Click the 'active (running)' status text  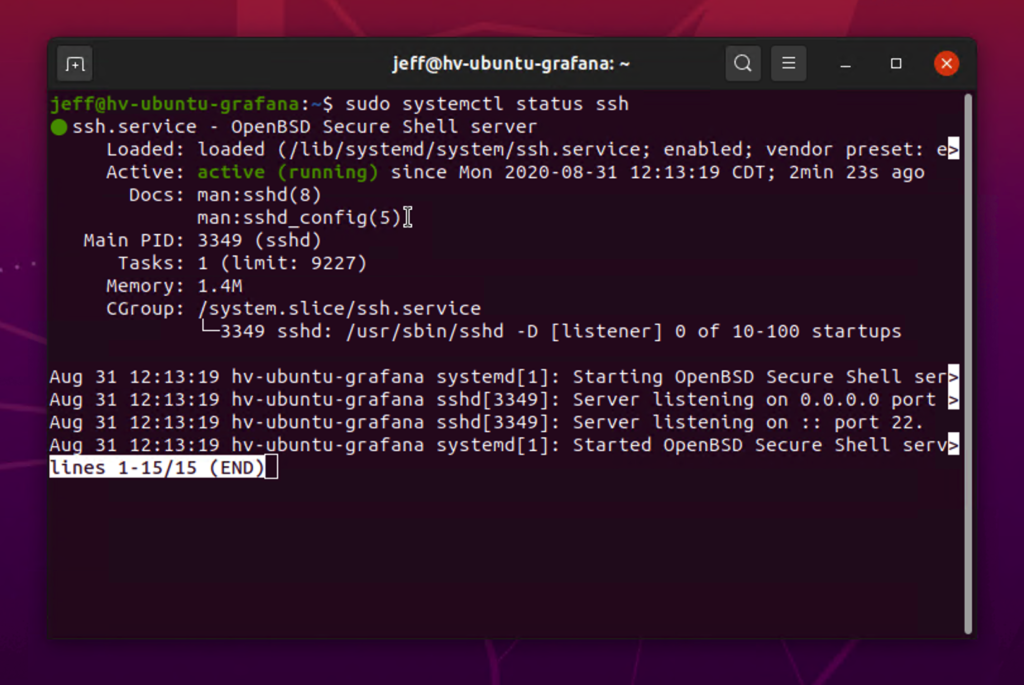click(x=287, y=172)
